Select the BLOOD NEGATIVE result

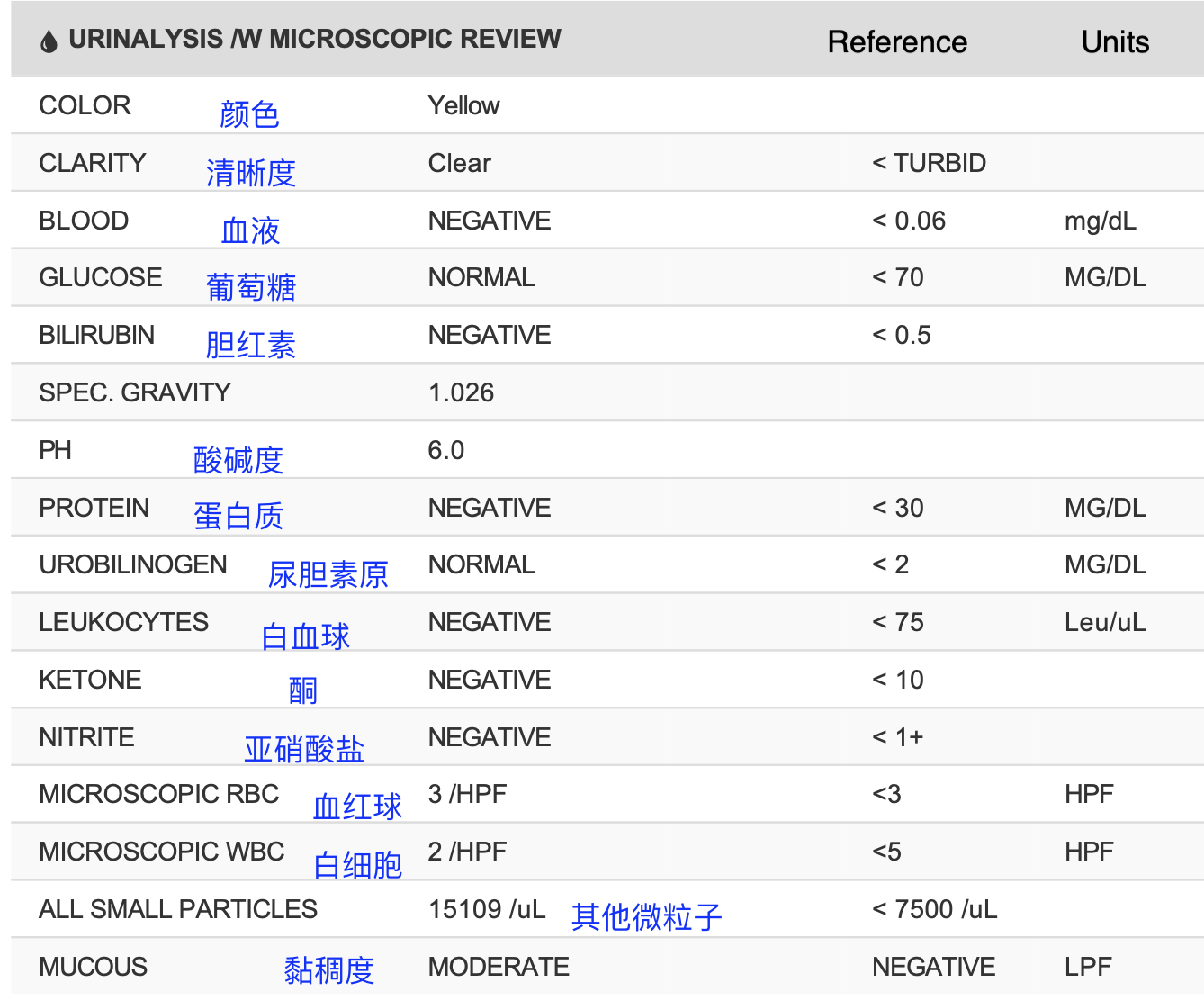point(490,221)
